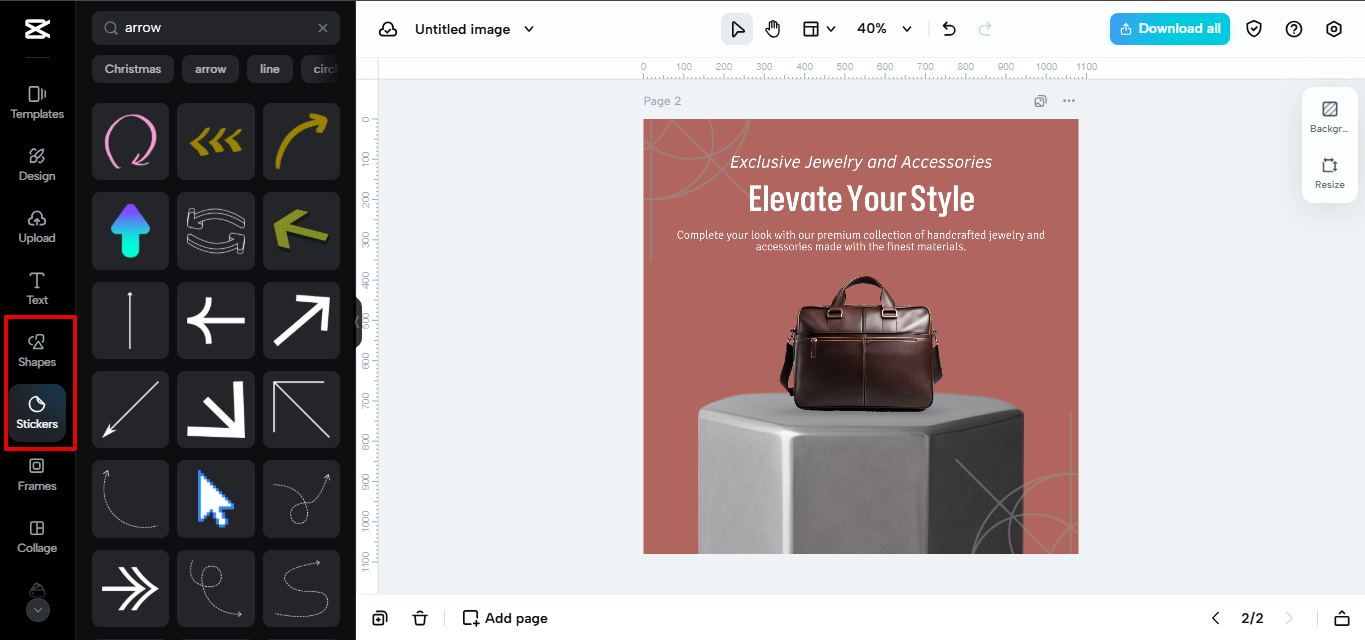This screenshot has width=1365, height=640.
Task: Open Page 2 more options menu
Action: [1068, 101]
